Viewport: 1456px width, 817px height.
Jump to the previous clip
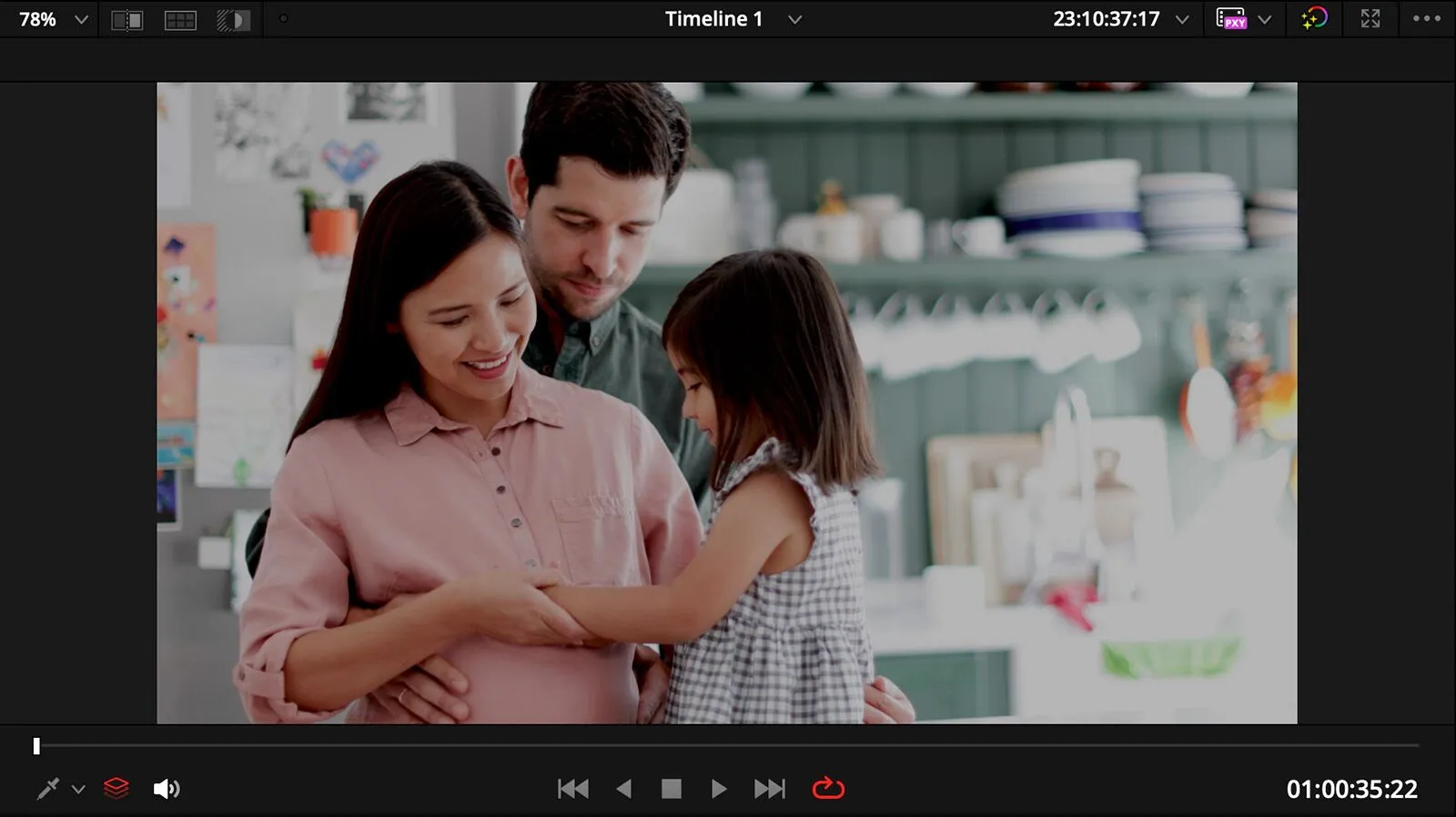click(573, 789)
